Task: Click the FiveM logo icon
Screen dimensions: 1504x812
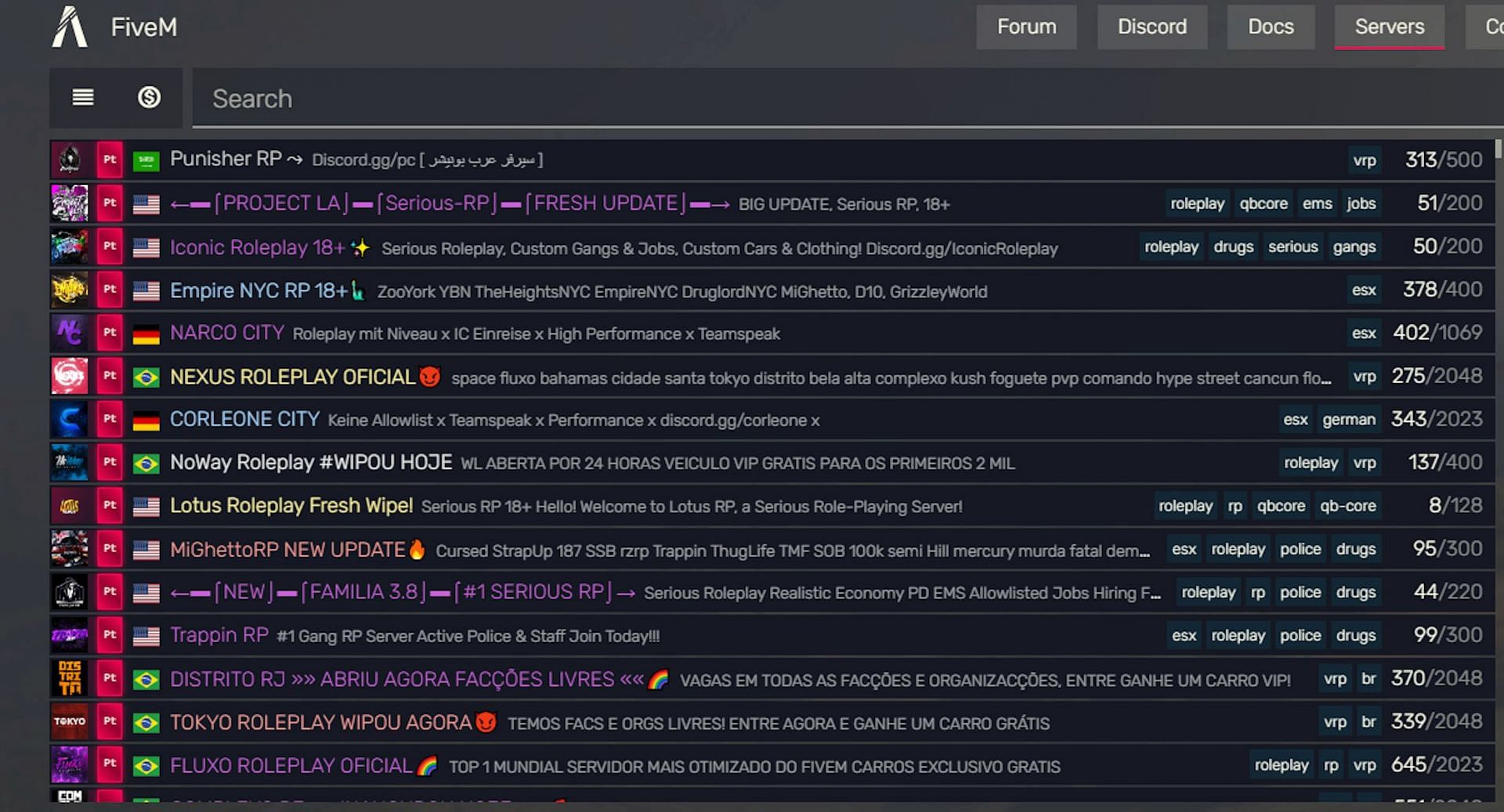Action: coord(69,27)
